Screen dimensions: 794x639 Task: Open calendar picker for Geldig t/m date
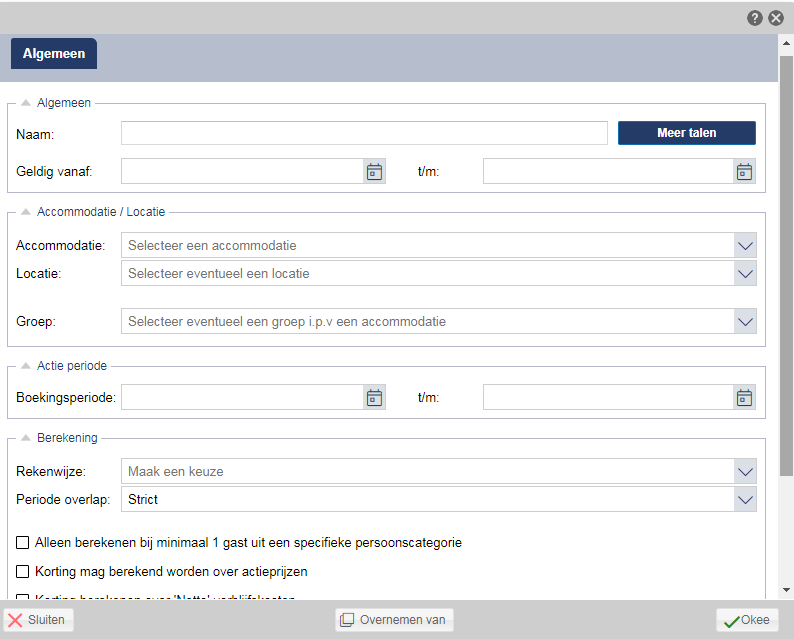(744, 172)
